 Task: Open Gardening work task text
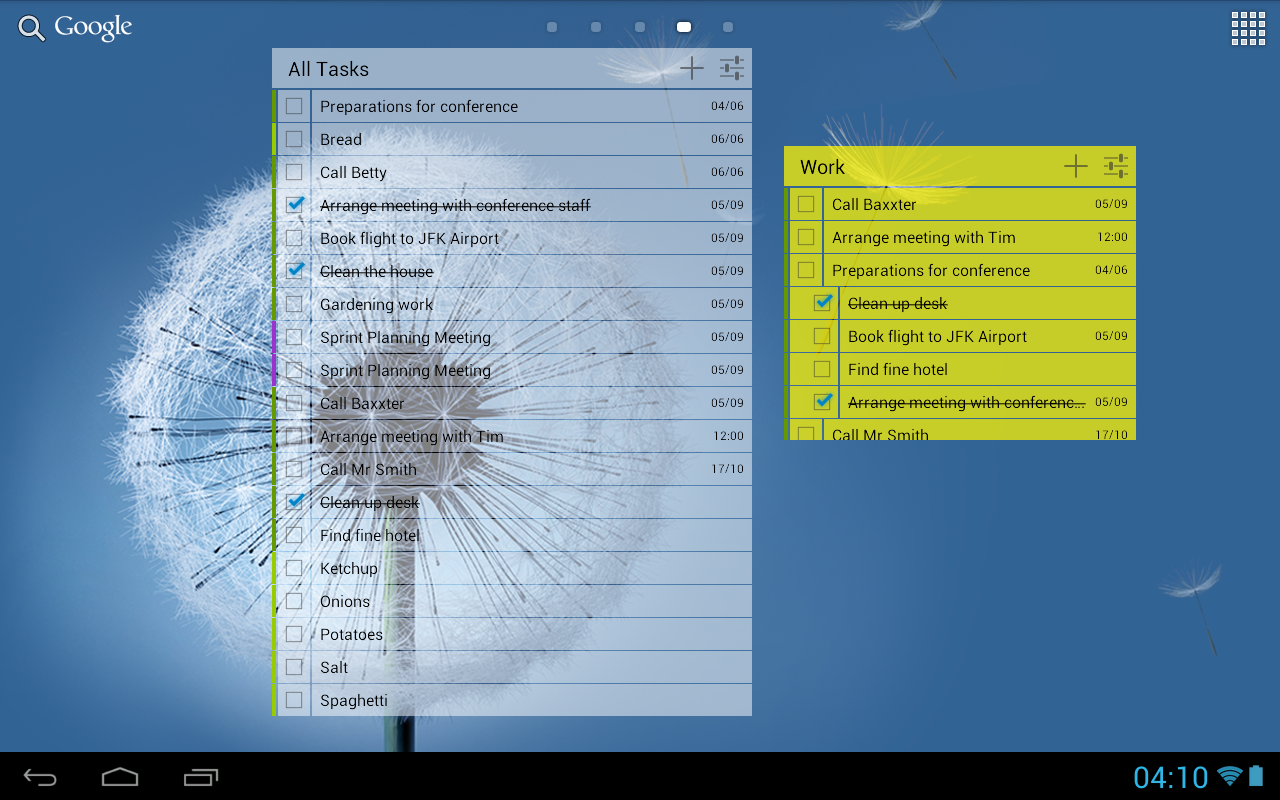click(376, 304)
